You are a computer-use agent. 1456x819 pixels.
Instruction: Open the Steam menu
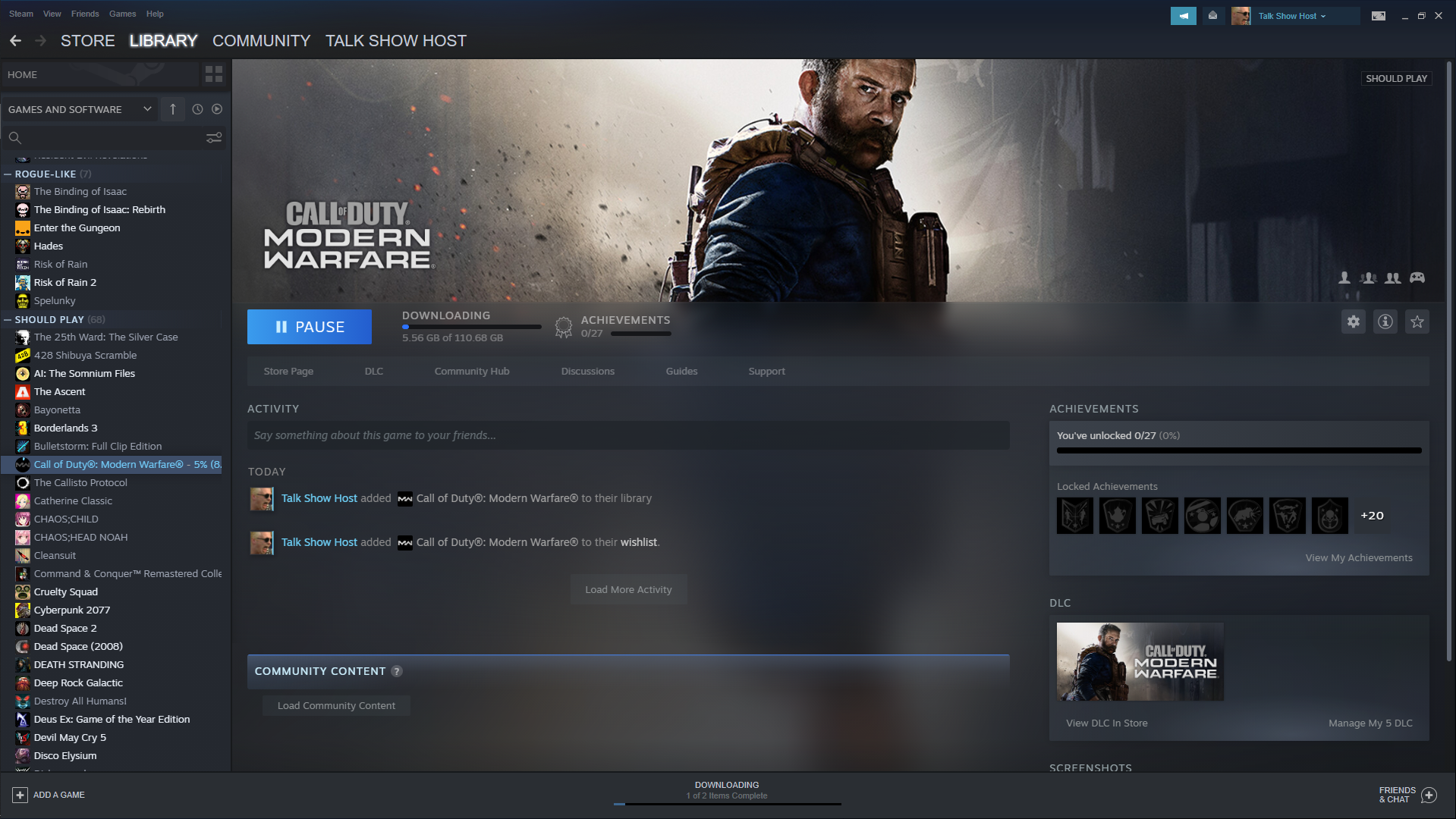point(21,14)
